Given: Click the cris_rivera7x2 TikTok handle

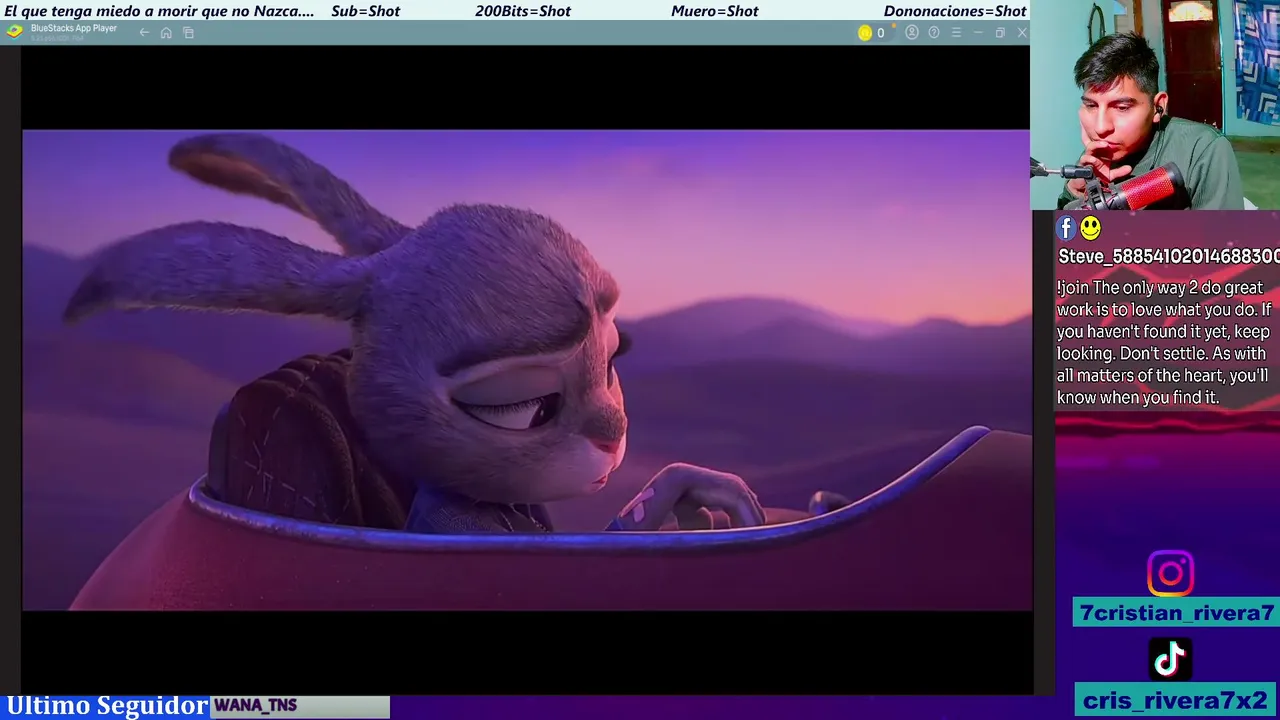Looking at the screenshot, I should [1176, 700].
